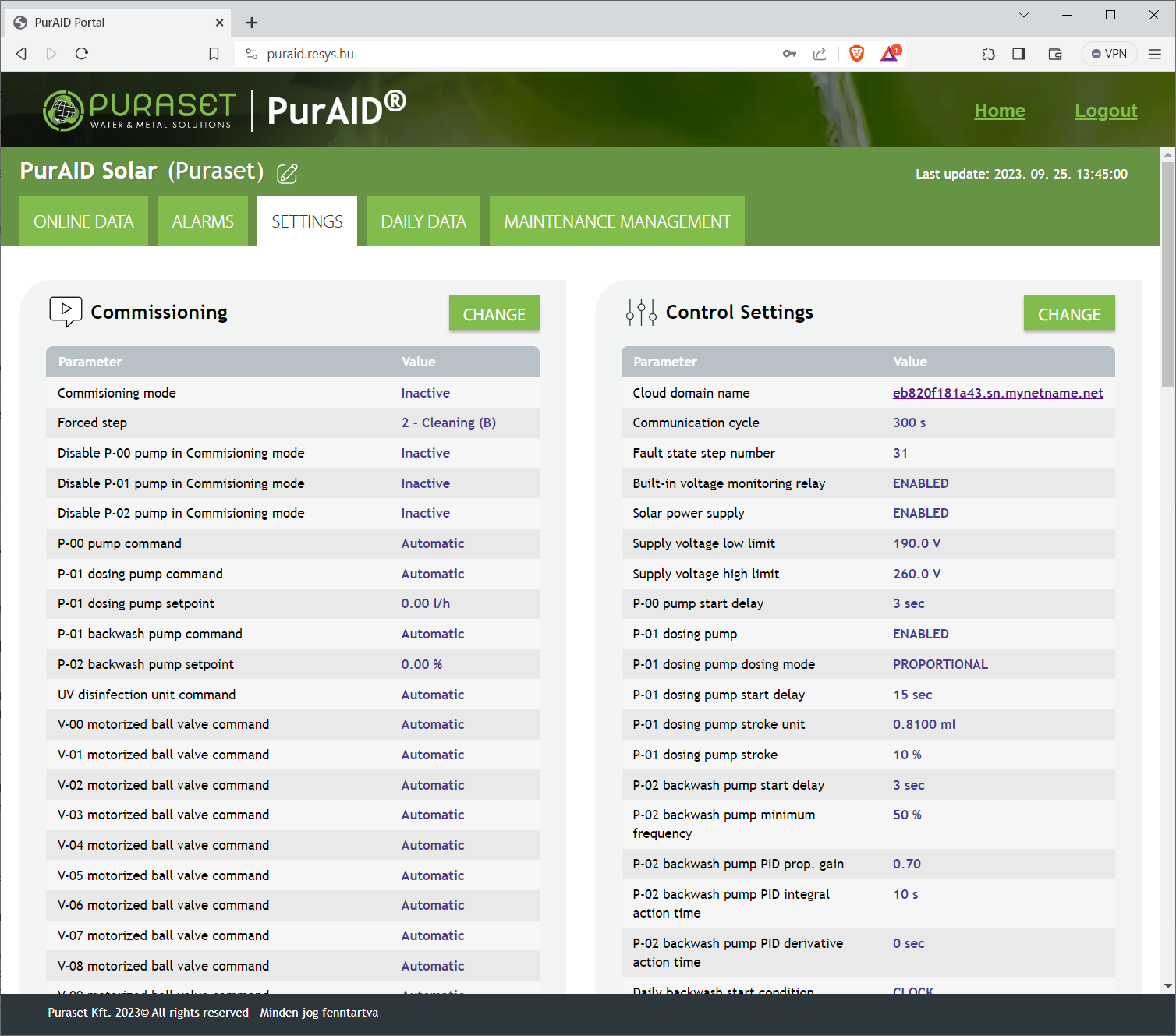
Task: Open the browser hamburger main menu
Action: (1155, 54)
